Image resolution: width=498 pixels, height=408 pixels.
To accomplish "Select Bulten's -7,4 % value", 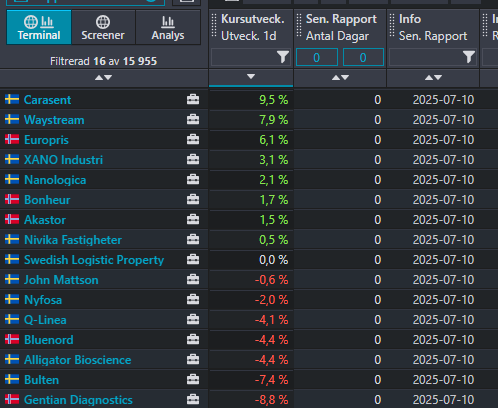I will point(271,380).
